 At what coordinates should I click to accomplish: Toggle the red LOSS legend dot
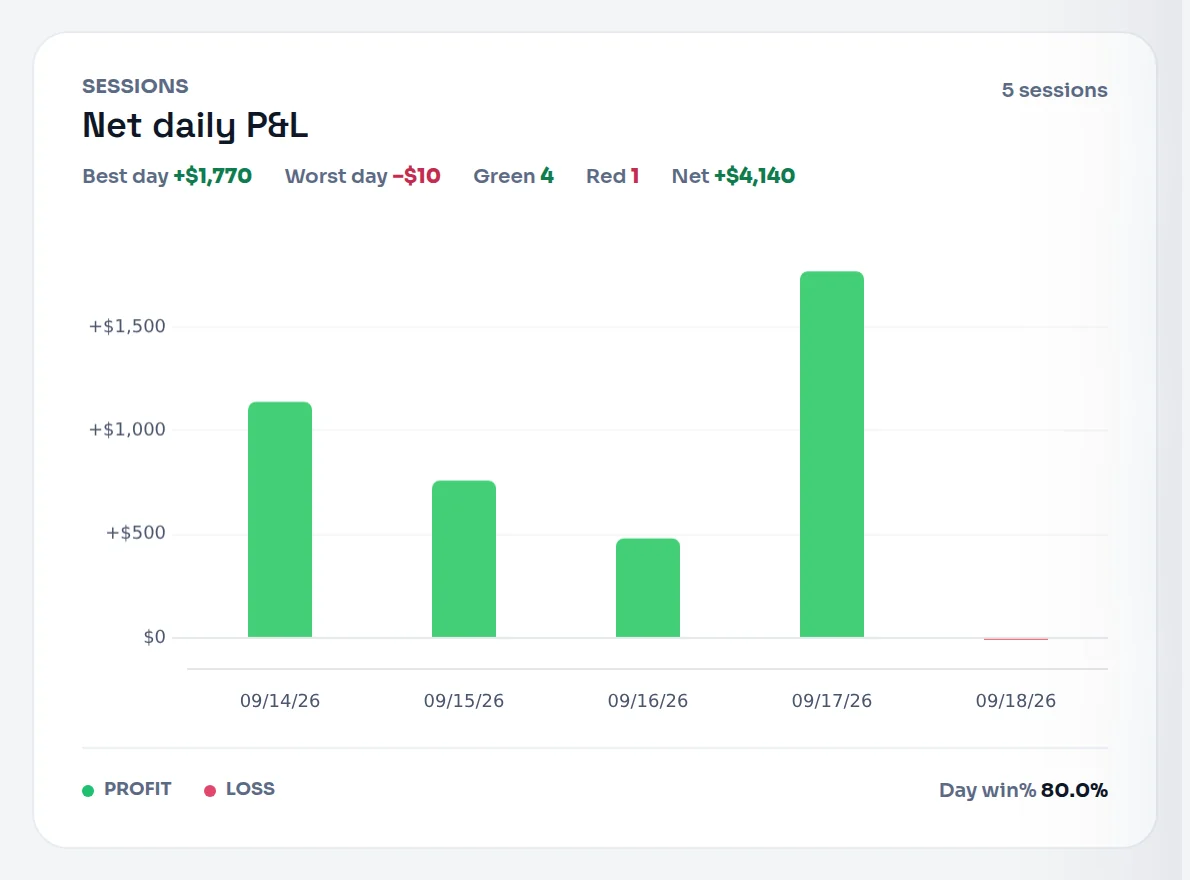point(210,790)
